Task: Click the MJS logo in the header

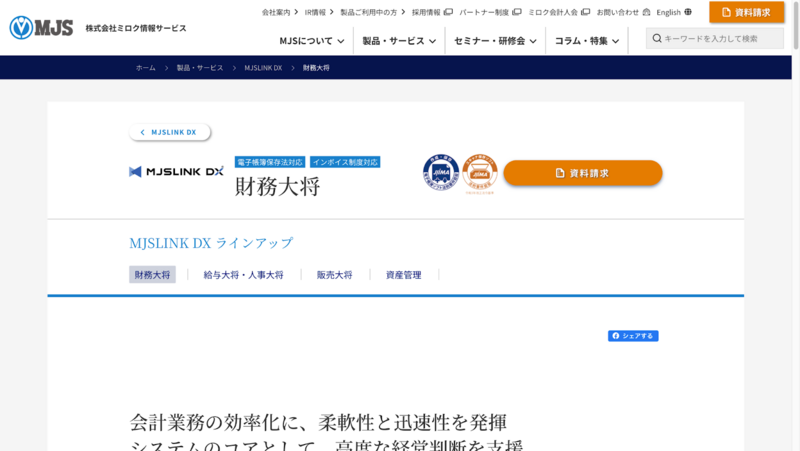Action: [41, 28]
